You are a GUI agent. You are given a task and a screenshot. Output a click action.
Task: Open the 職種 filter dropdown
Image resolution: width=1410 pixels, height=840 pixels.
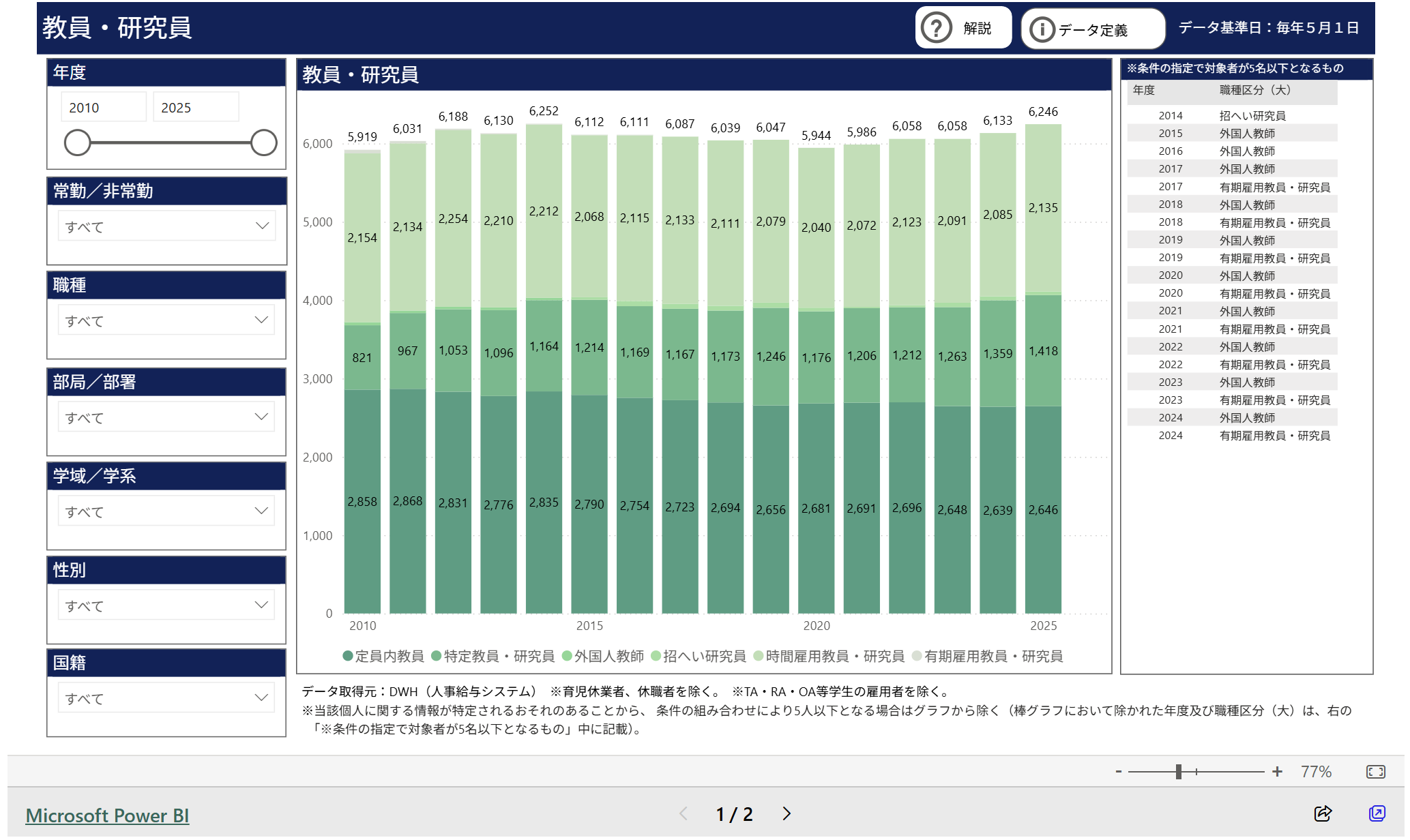pos(166,320)
